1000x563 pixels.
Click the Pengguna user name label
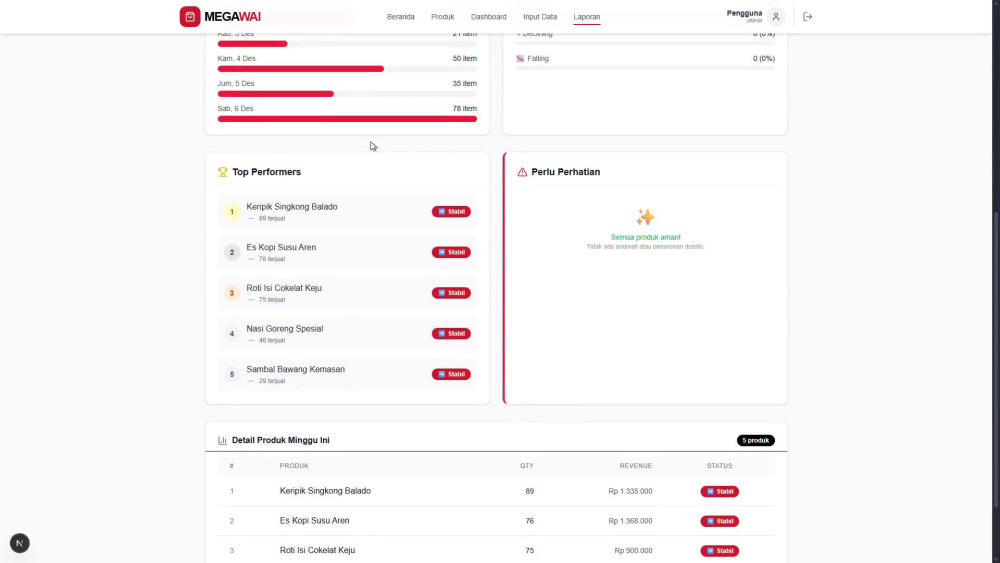point(744,13)
